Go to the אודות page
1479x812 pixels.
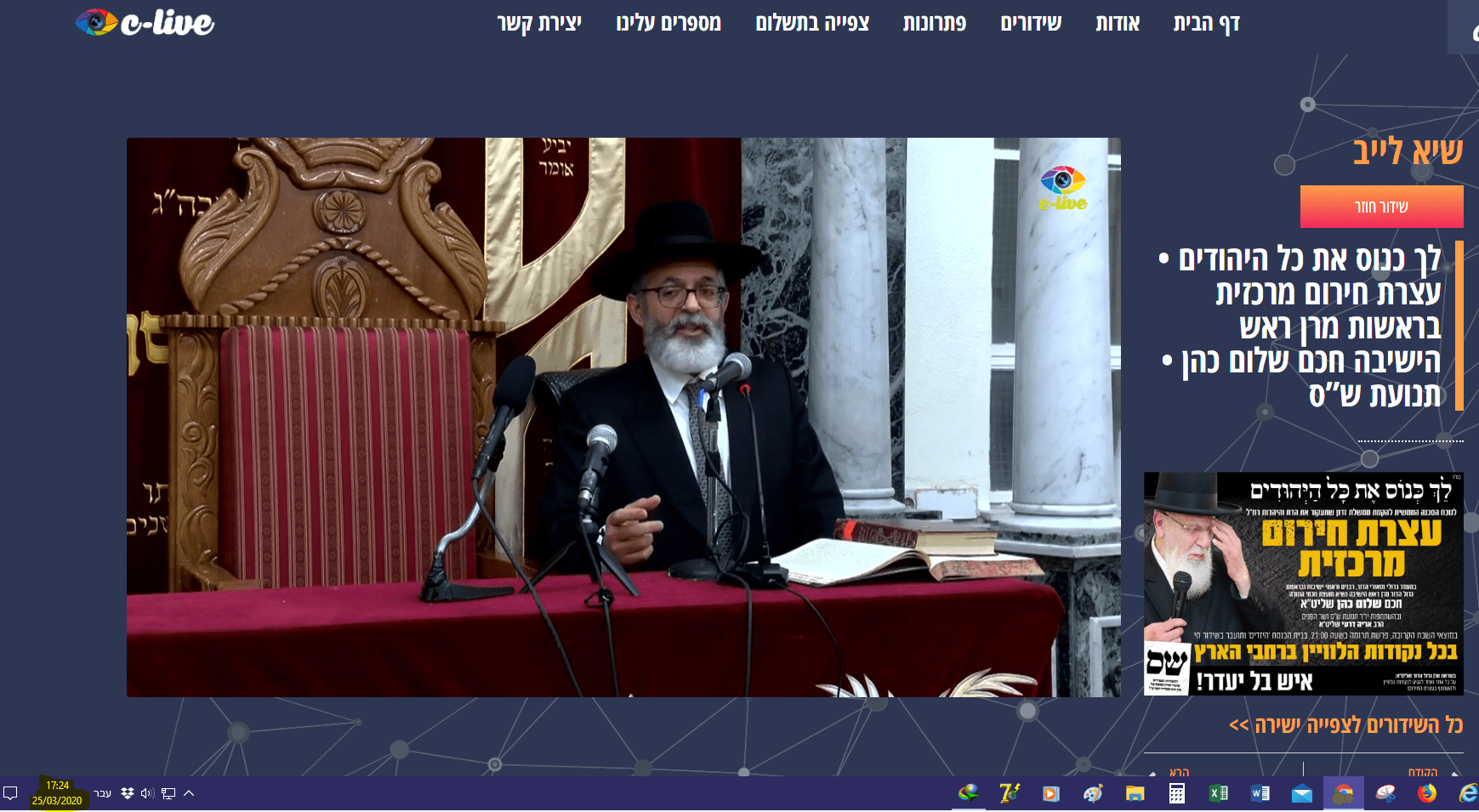click(x=1118, y=23)
